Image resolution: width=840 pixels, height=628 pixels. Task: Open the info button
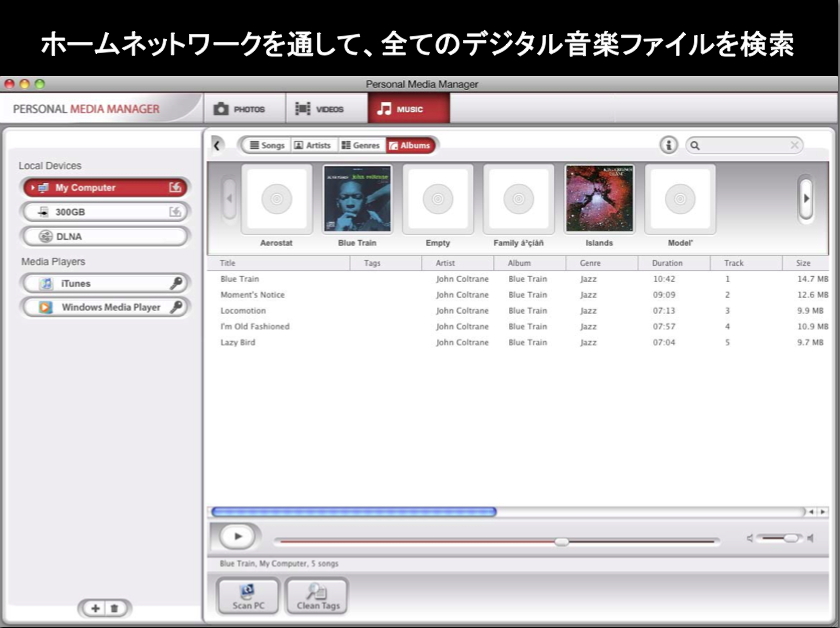tap(669, 145)
